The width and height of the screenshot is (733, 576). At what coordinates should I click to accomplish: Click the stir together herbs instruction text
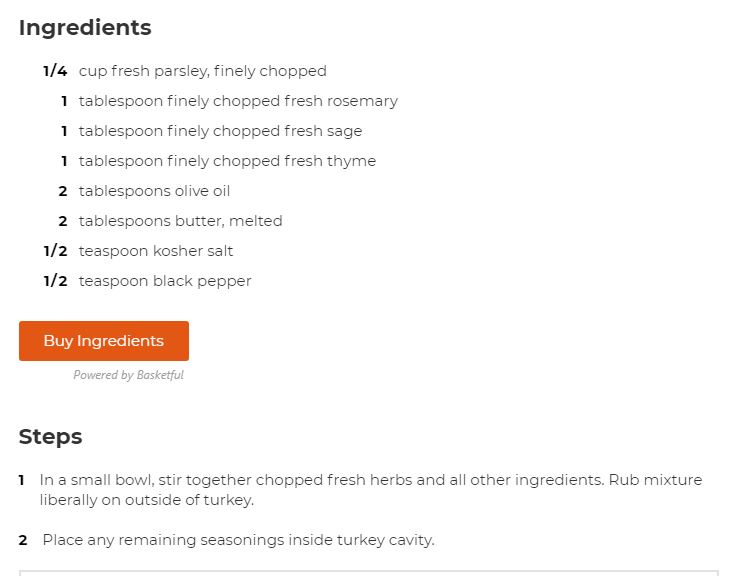[370, 489]
